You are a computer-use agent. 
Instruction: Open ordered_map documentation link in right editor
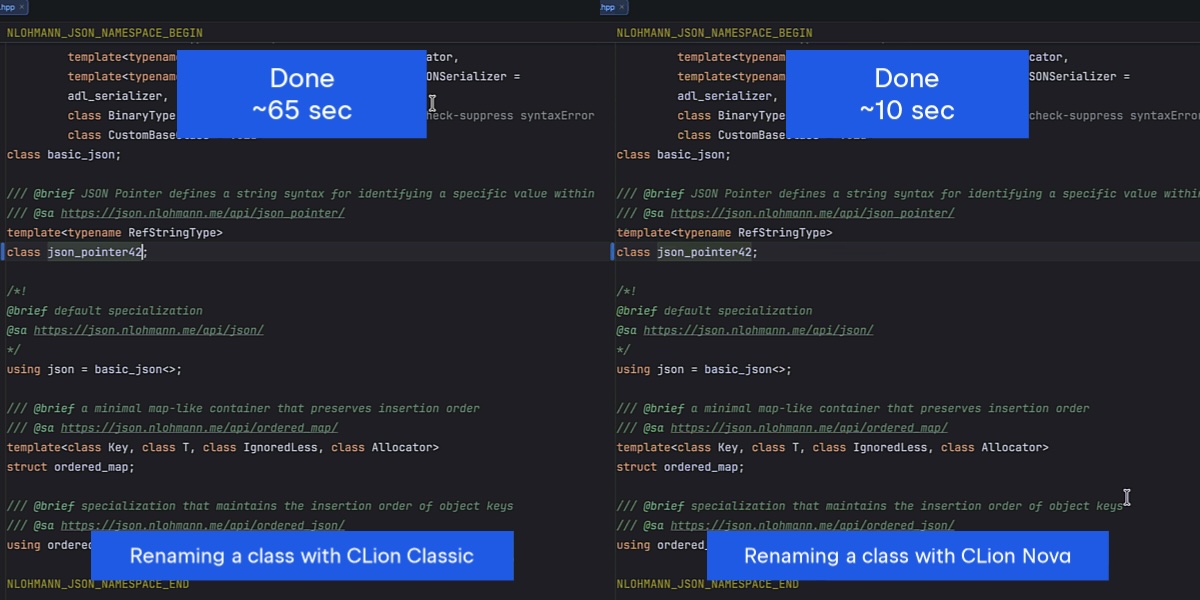click(x=809, y=428)
